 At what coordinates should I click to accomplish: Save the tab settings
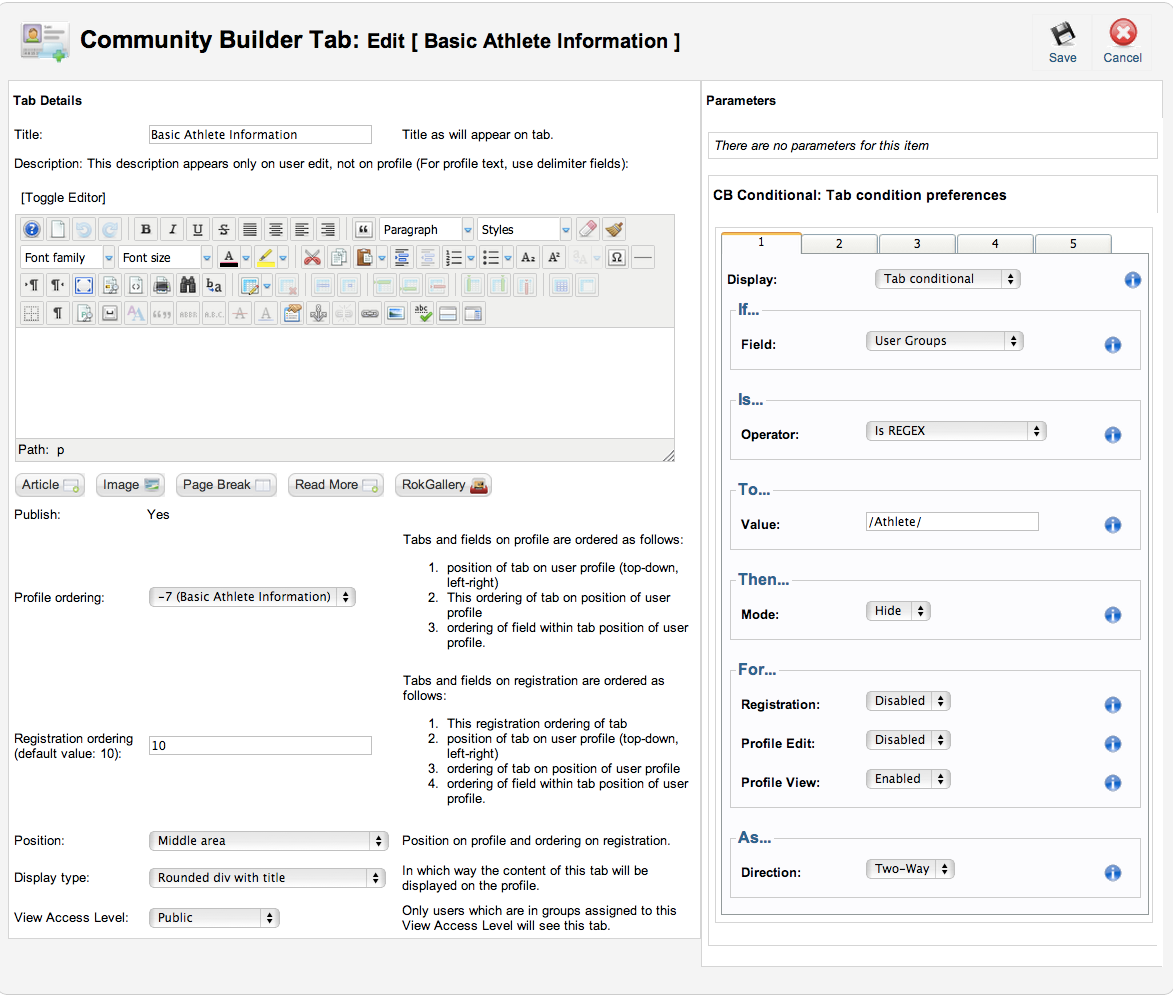pyautogui.click(x=1062, y=42)
